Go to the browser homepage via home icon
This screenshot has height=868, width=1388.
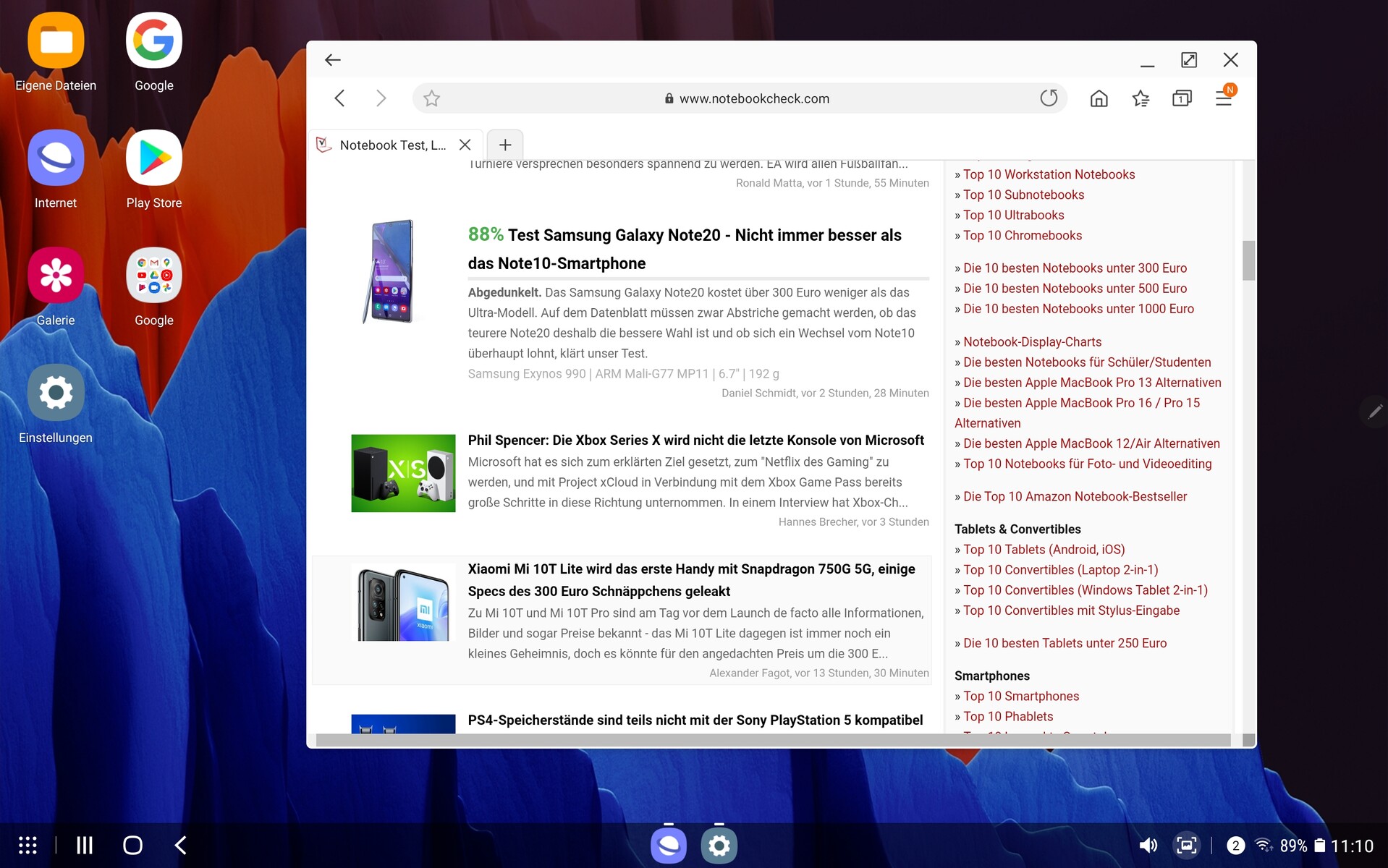click(x=1099, y=98)
